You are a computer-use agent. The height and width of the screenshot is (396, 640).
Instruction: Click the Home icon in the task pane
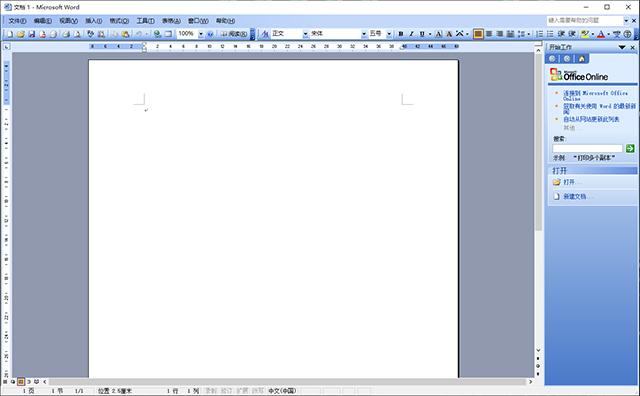coord(582,59)
